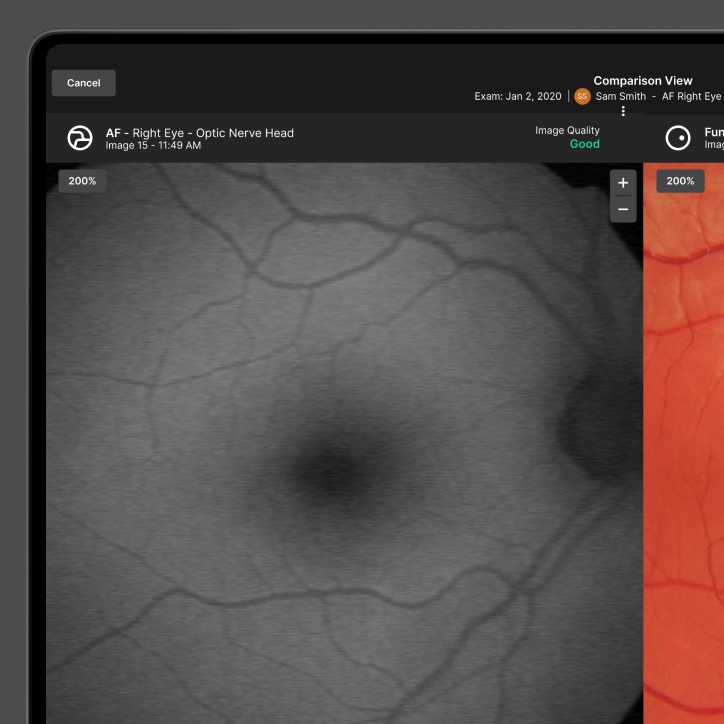Click 'AF Right Eye' in the header
This screenshot has width=724, height=724.
coord(691,97)
